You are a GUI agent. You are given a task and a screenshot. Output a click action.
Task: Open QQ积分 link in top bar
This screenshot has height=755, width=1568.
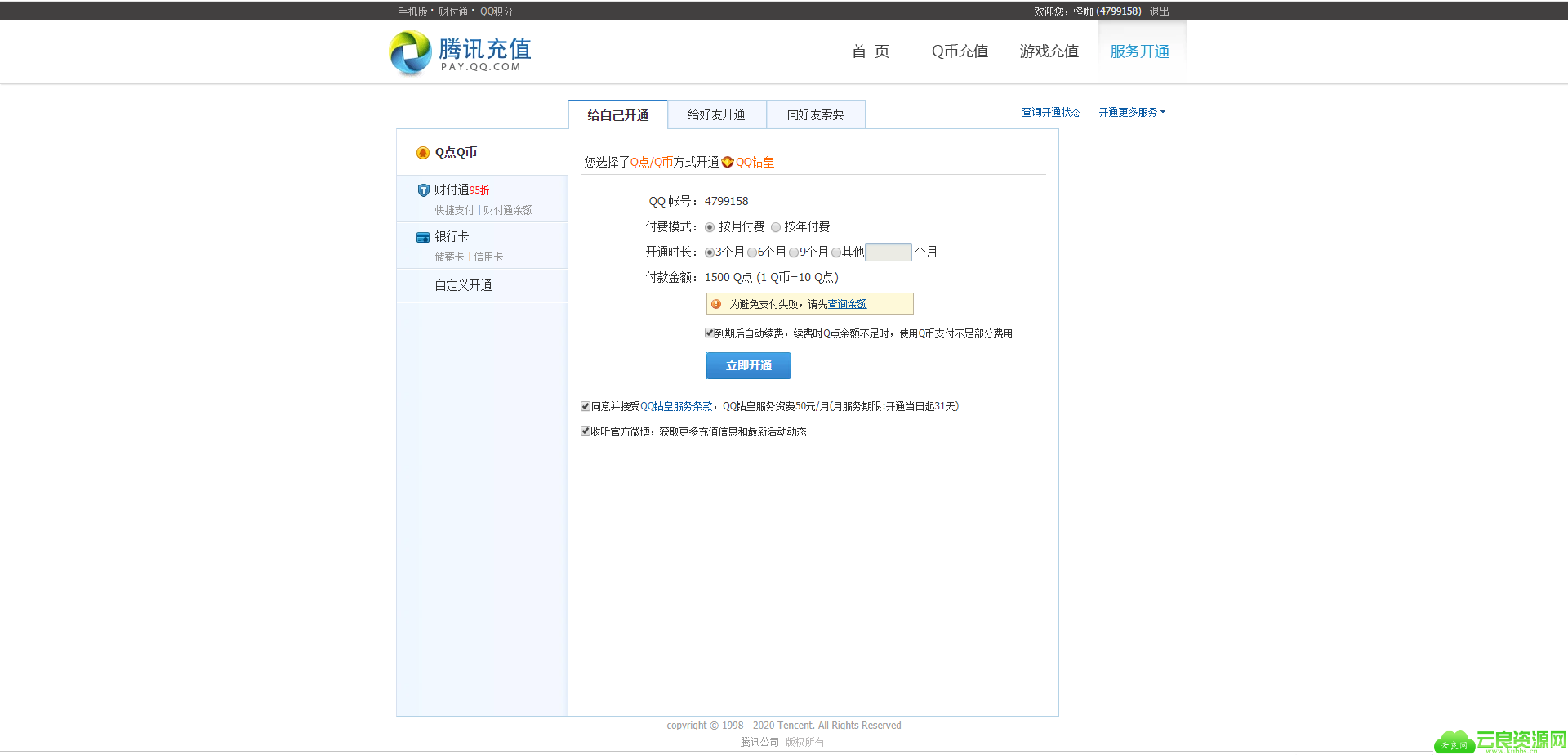pos(497,11)
